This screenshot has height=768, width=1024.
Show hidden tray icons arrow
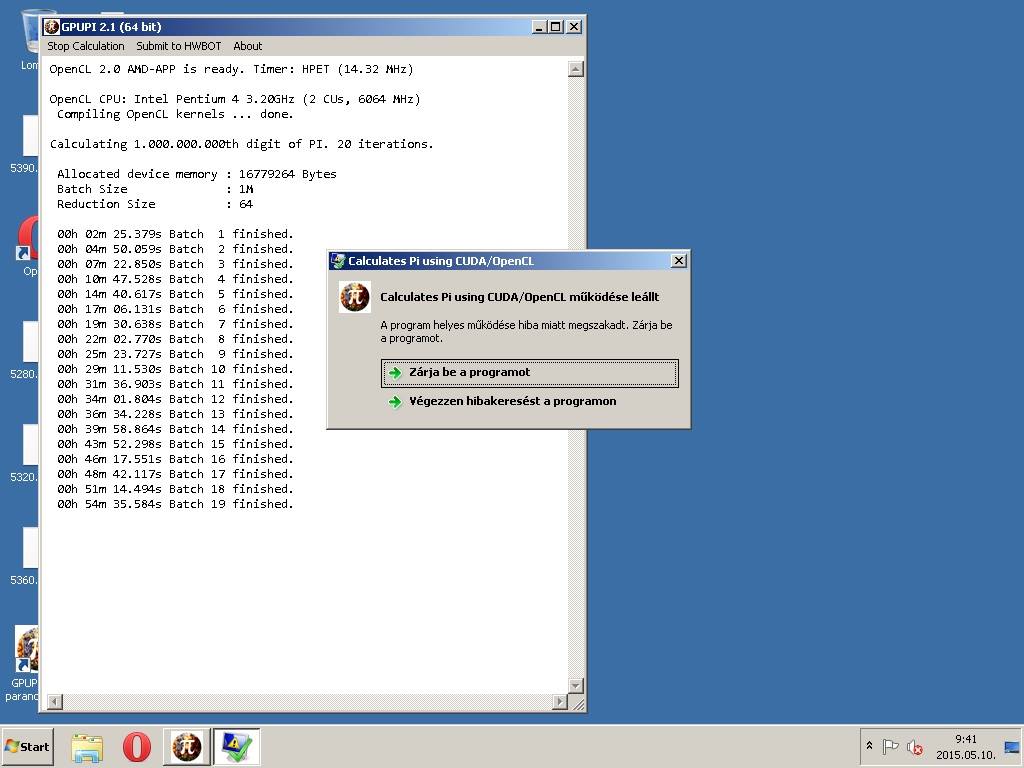[x=869, y=746]
